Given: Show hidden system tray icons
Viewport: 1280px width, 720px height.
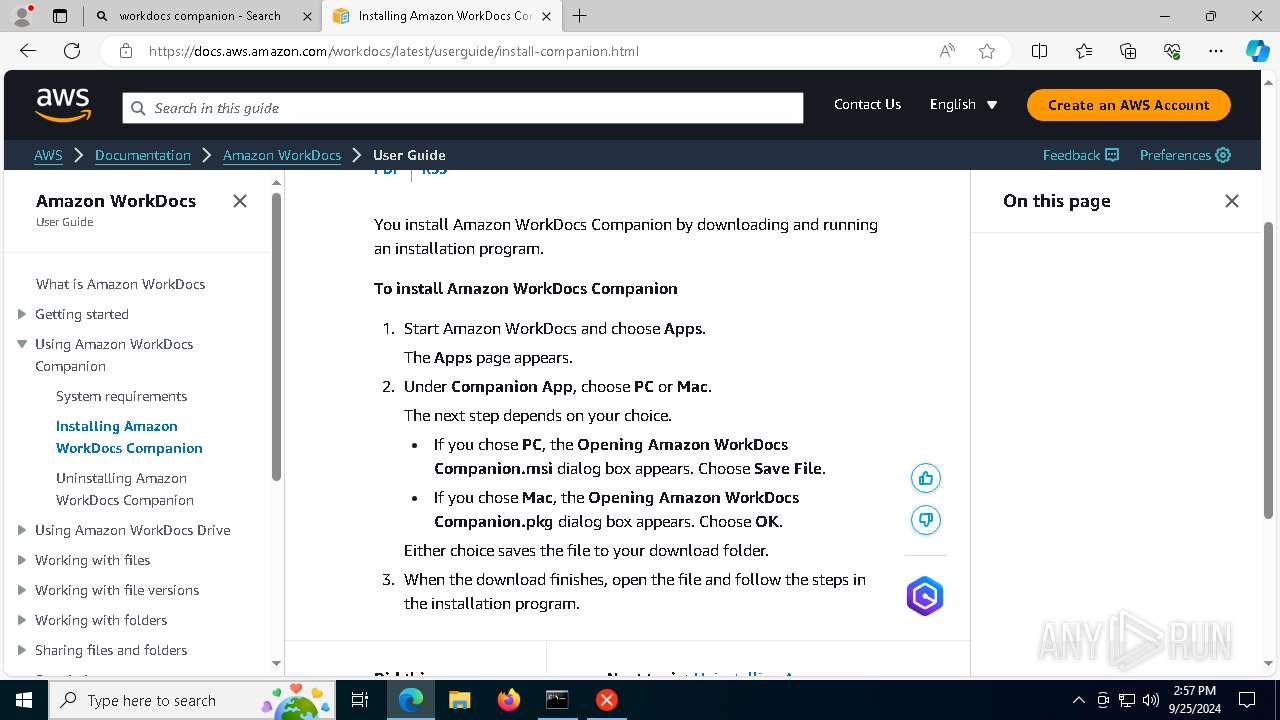Looking at the screenshot, I should 1078,700.
